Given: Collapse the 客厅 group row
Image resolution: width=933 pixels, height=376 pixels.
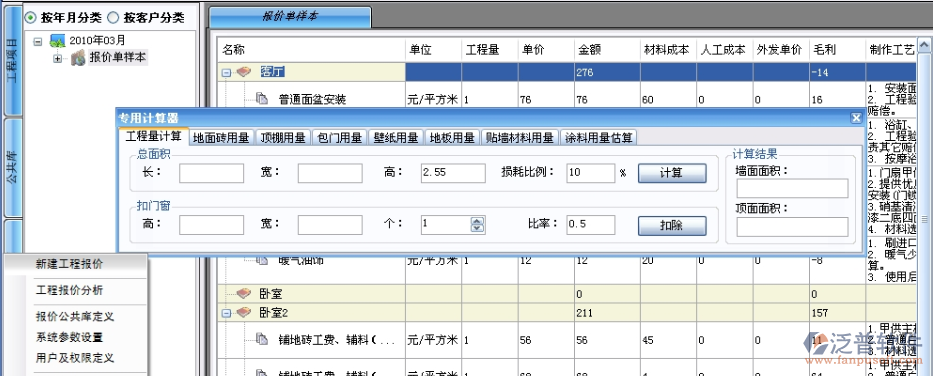Looking at the screenshot, I should click(x=227, y=73).
